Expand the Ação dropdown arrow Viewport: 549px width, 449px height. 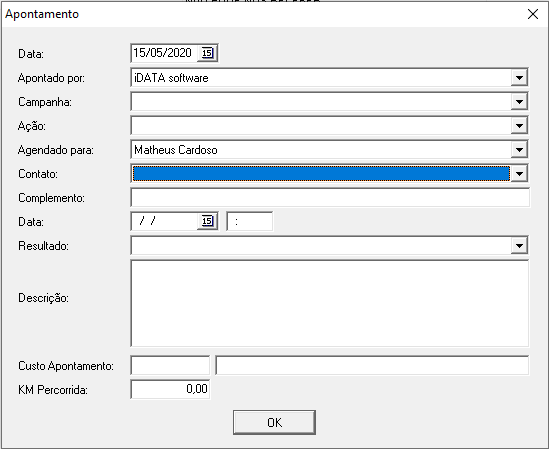click(x=519, y=126)
